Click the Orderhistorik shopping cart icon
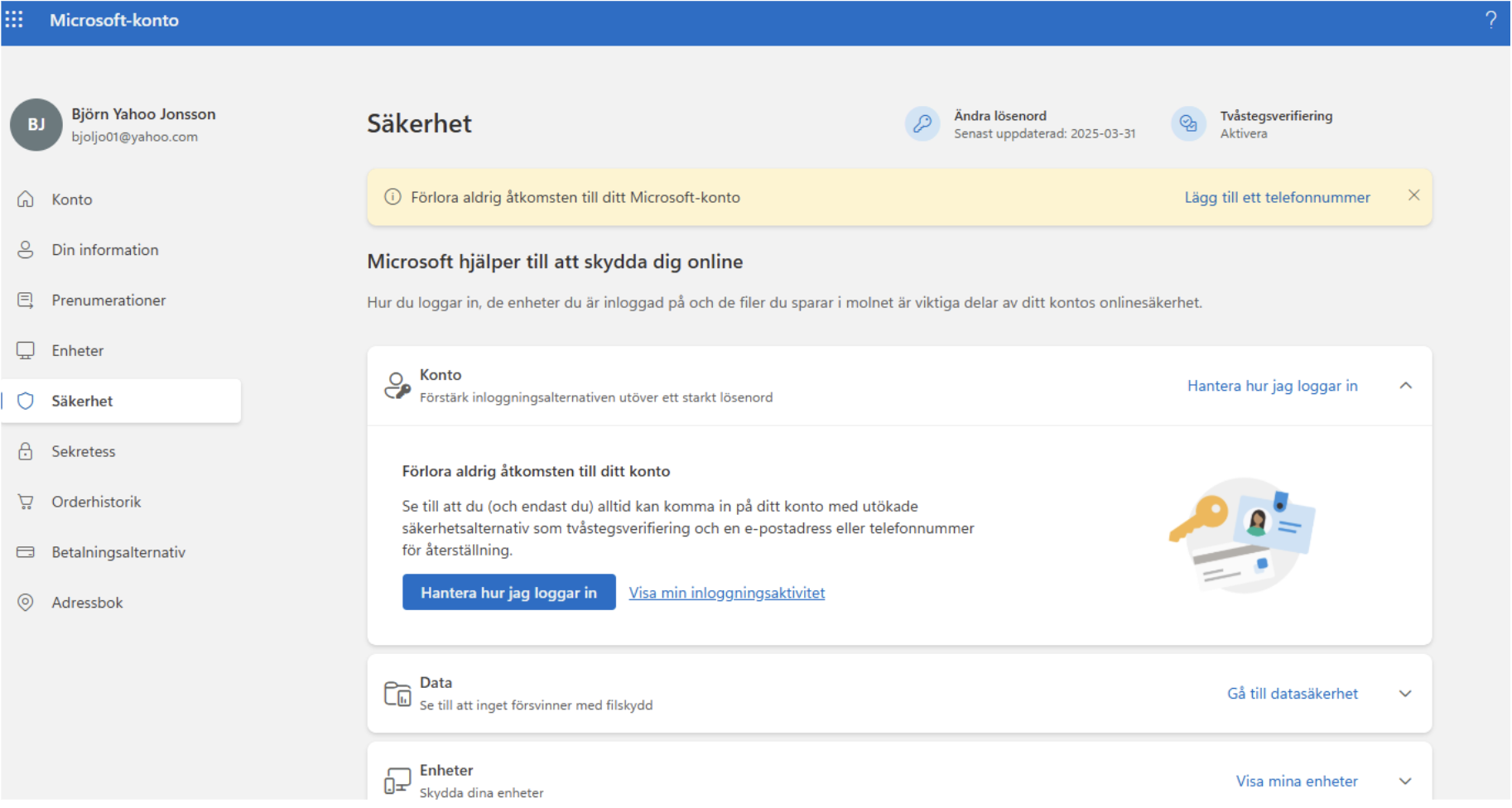Image resolution: width=1512 pixels, height=808 pixels. 26,503
